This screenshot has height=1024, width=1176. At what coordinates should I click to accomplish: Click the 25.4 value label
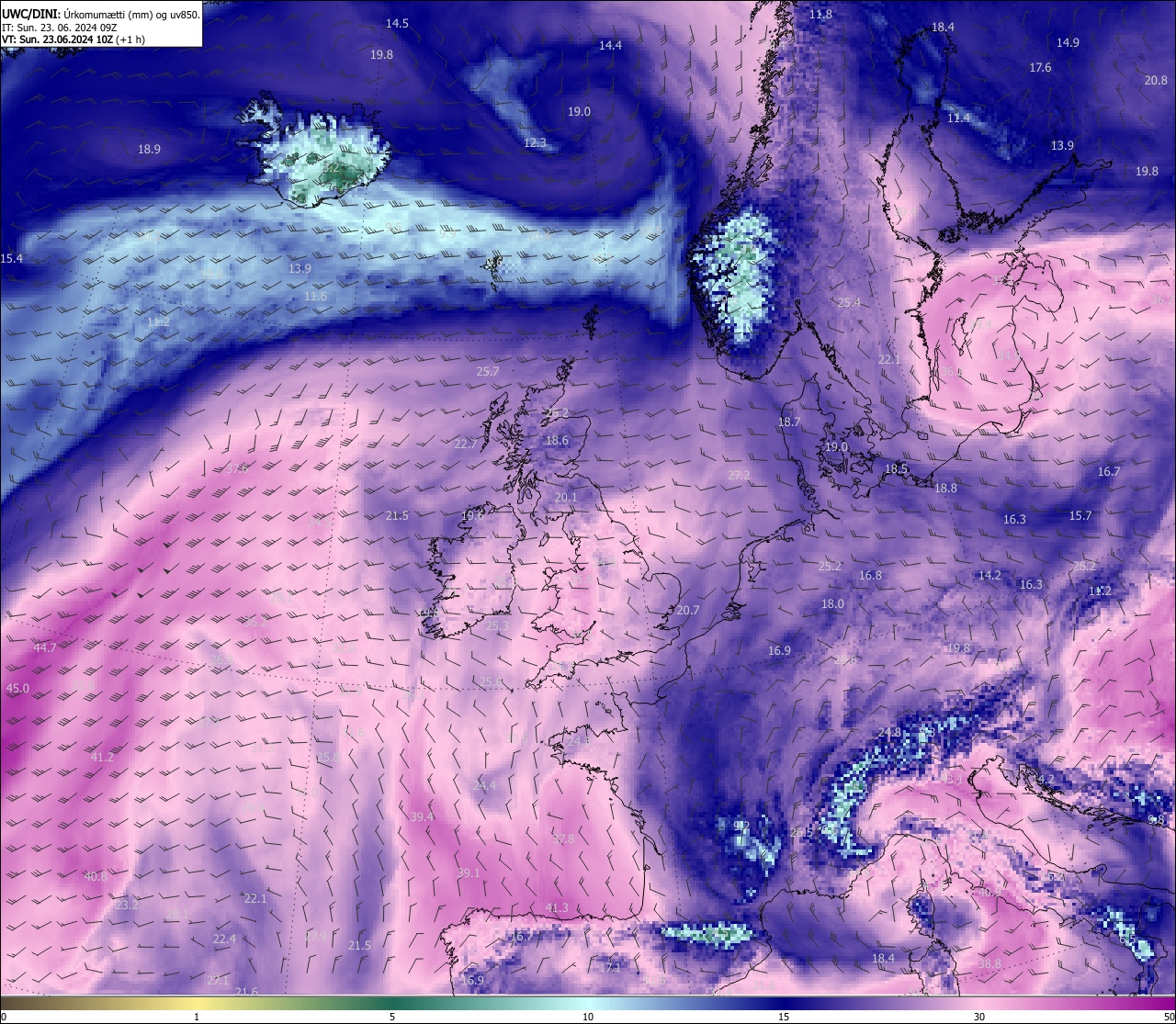849,303
